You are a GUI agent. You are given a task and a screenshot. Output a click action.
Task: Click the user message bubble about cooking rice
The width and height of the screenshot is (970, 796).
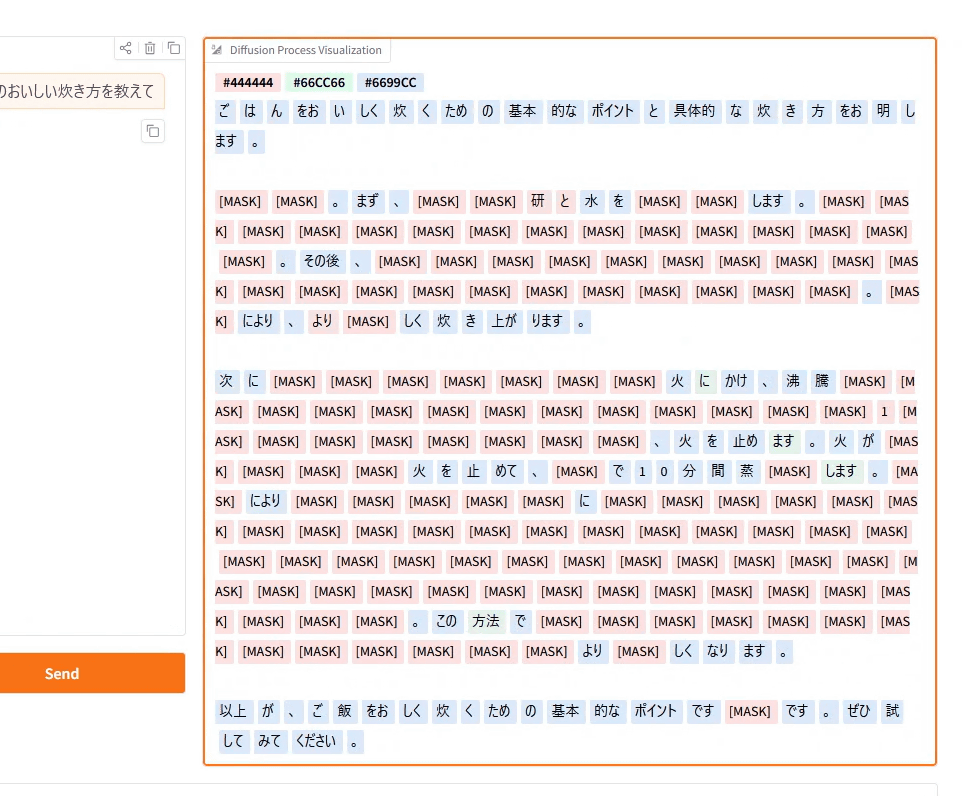pyautogui.click(x=78, y=92)
